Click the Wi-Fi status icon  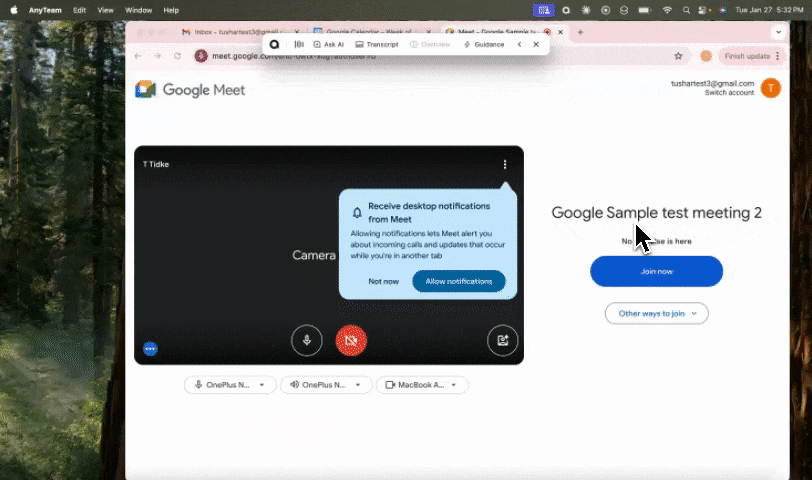tap(667, 10)
